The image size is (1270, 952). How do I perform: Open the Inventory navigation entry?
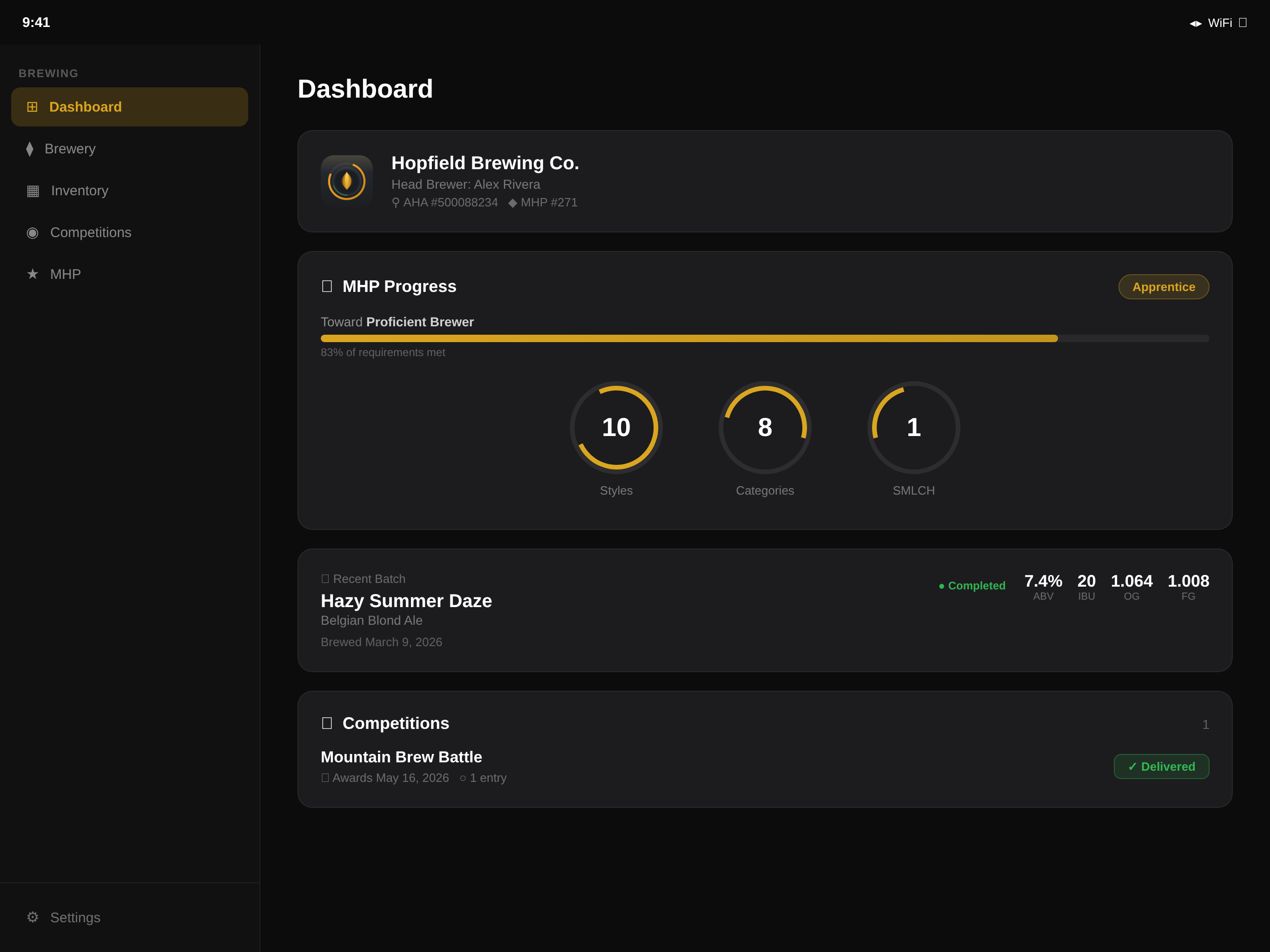[x=80, y=190]
